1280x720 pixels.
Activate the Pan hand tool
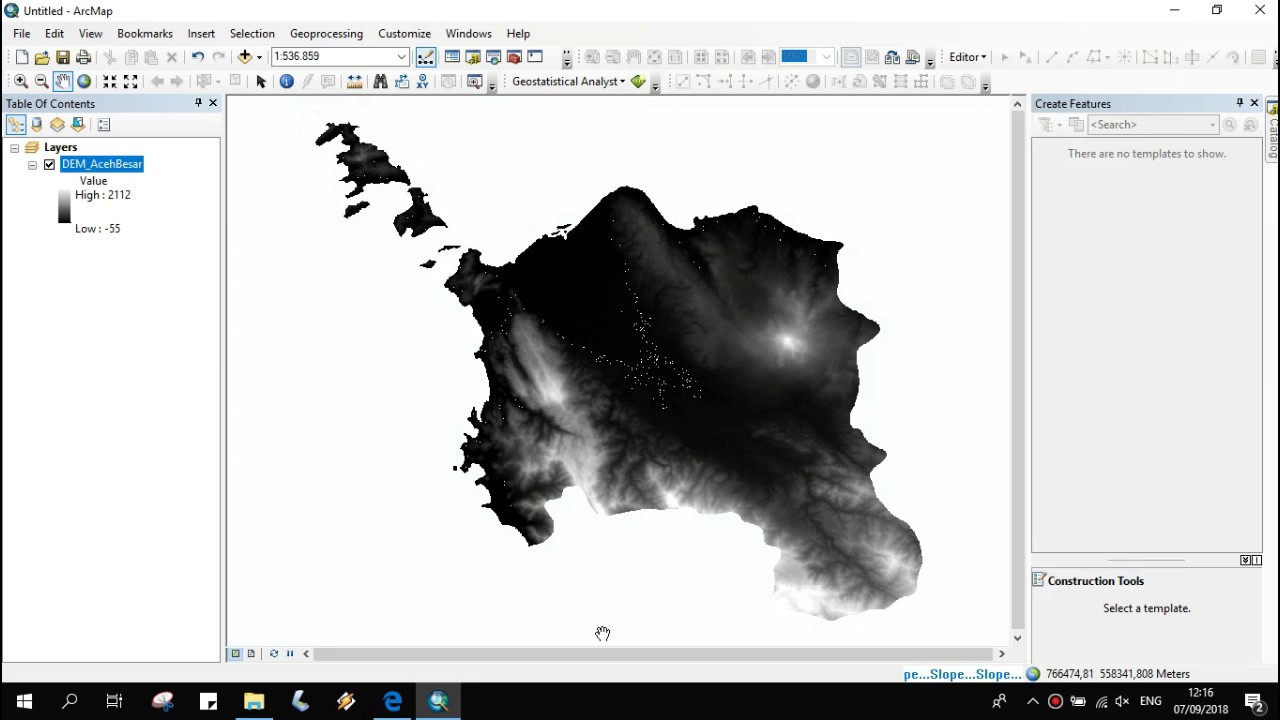pos(63,82)
